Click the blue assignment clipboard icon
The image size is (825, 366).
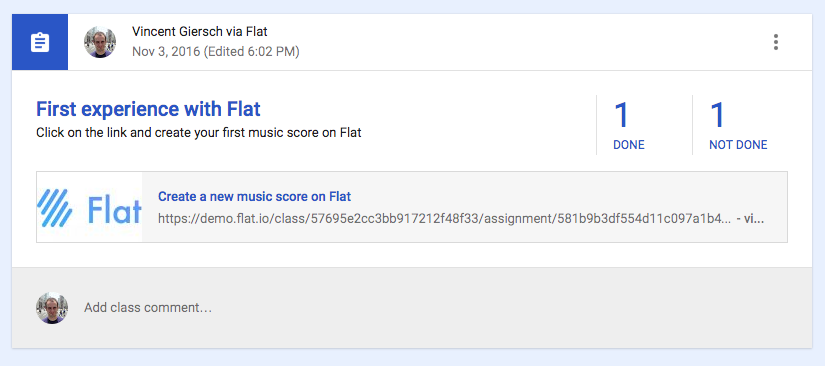coord(40,42)
